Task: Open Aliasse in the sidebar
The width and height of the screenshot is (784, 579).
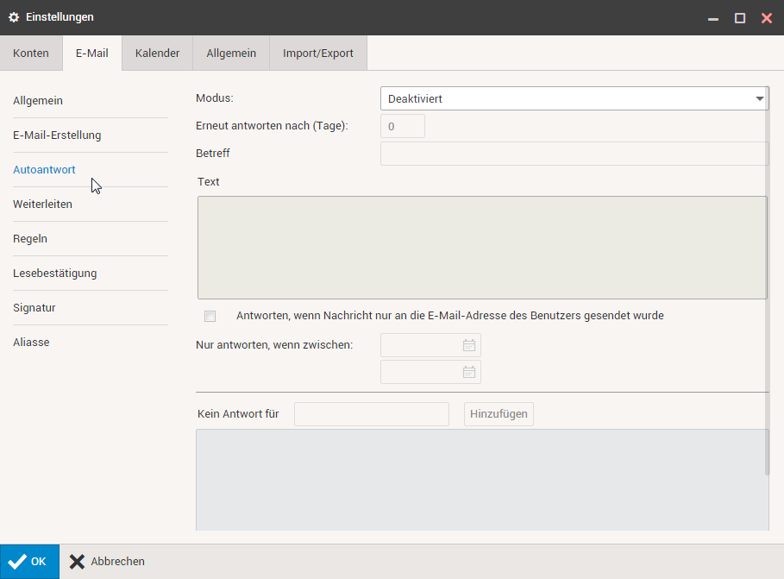Action: pos(31,342)
